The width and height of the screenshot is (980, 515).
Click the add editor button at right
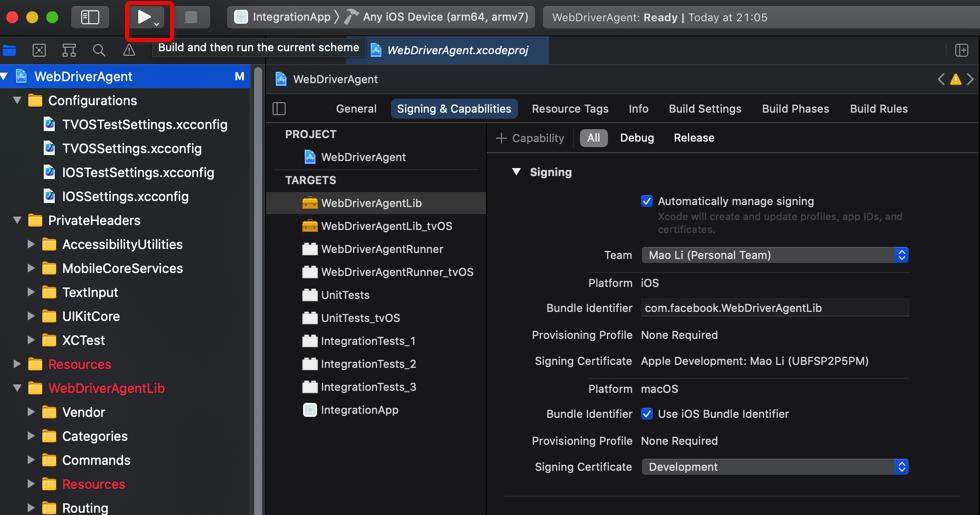[961, 50]
